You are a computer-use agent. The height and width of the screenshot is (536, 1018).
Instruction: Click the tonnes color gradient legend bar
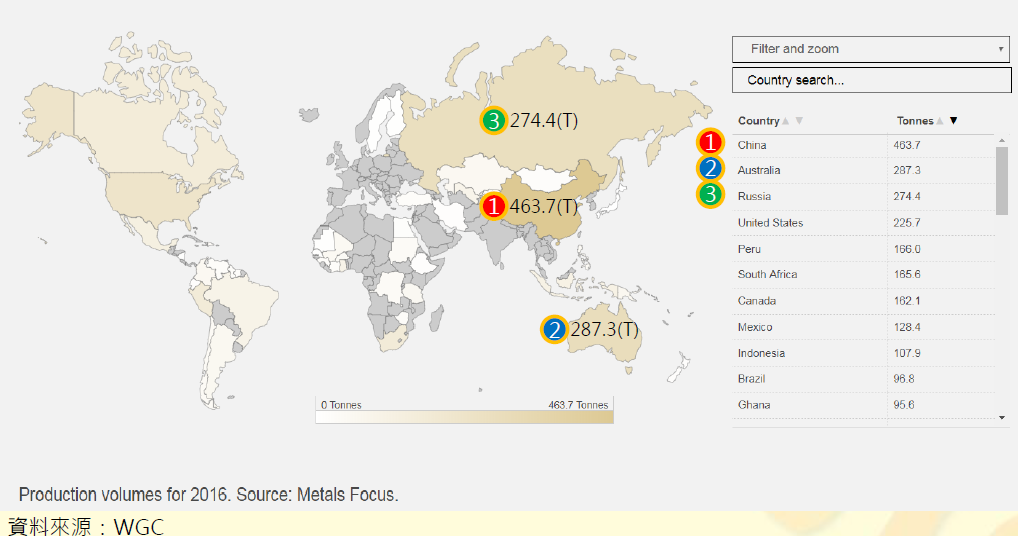[x=464, y=417]
